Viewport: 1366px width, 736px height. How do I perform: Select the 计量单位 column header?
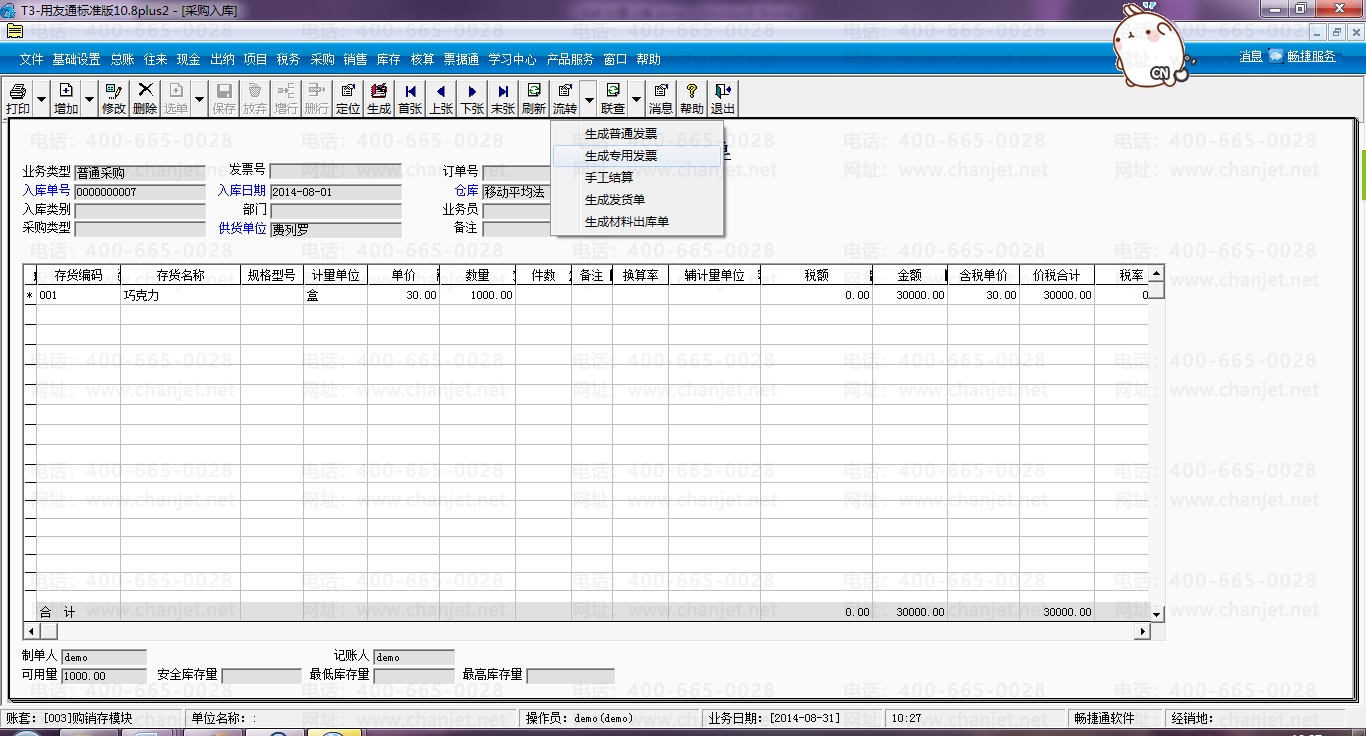click(336, 275)
